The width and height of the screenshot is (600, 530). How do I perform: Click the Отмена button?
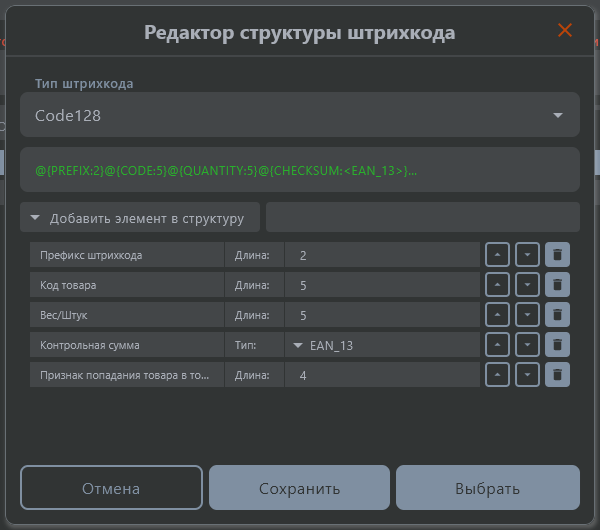click(111, 489)
